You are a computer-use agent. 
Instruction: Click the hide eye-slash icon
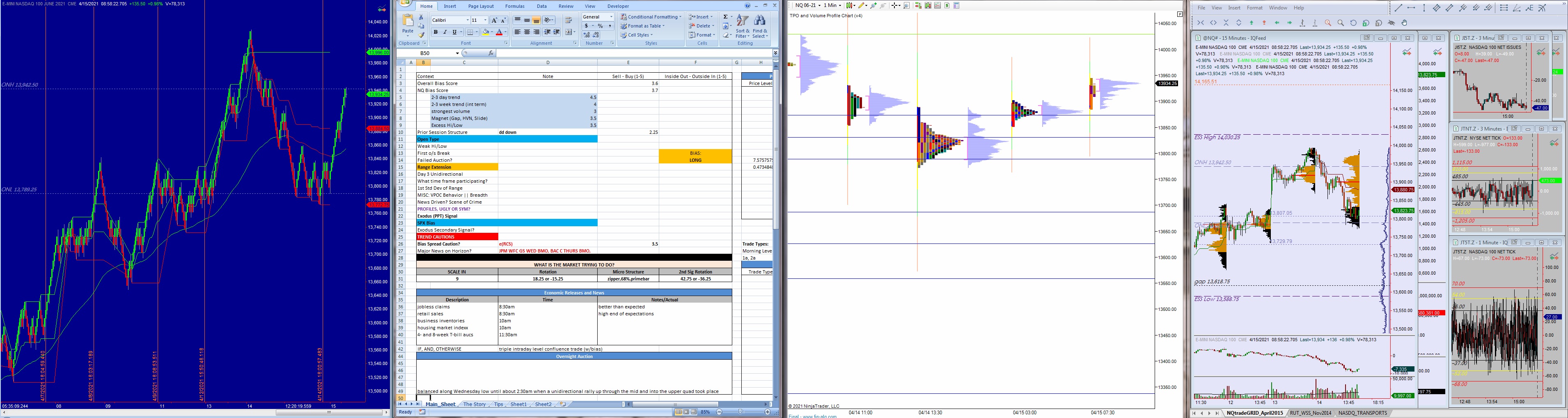(1391, 23)
